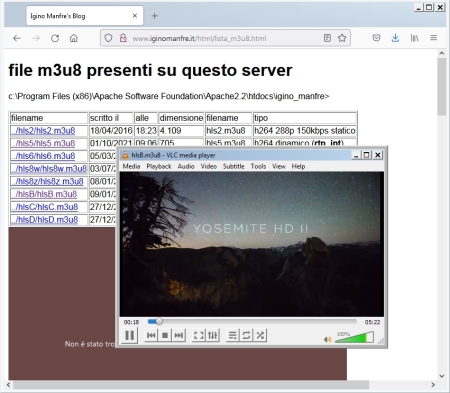Open the hls2/hls2.m3u8 link

tap(43, 131)
